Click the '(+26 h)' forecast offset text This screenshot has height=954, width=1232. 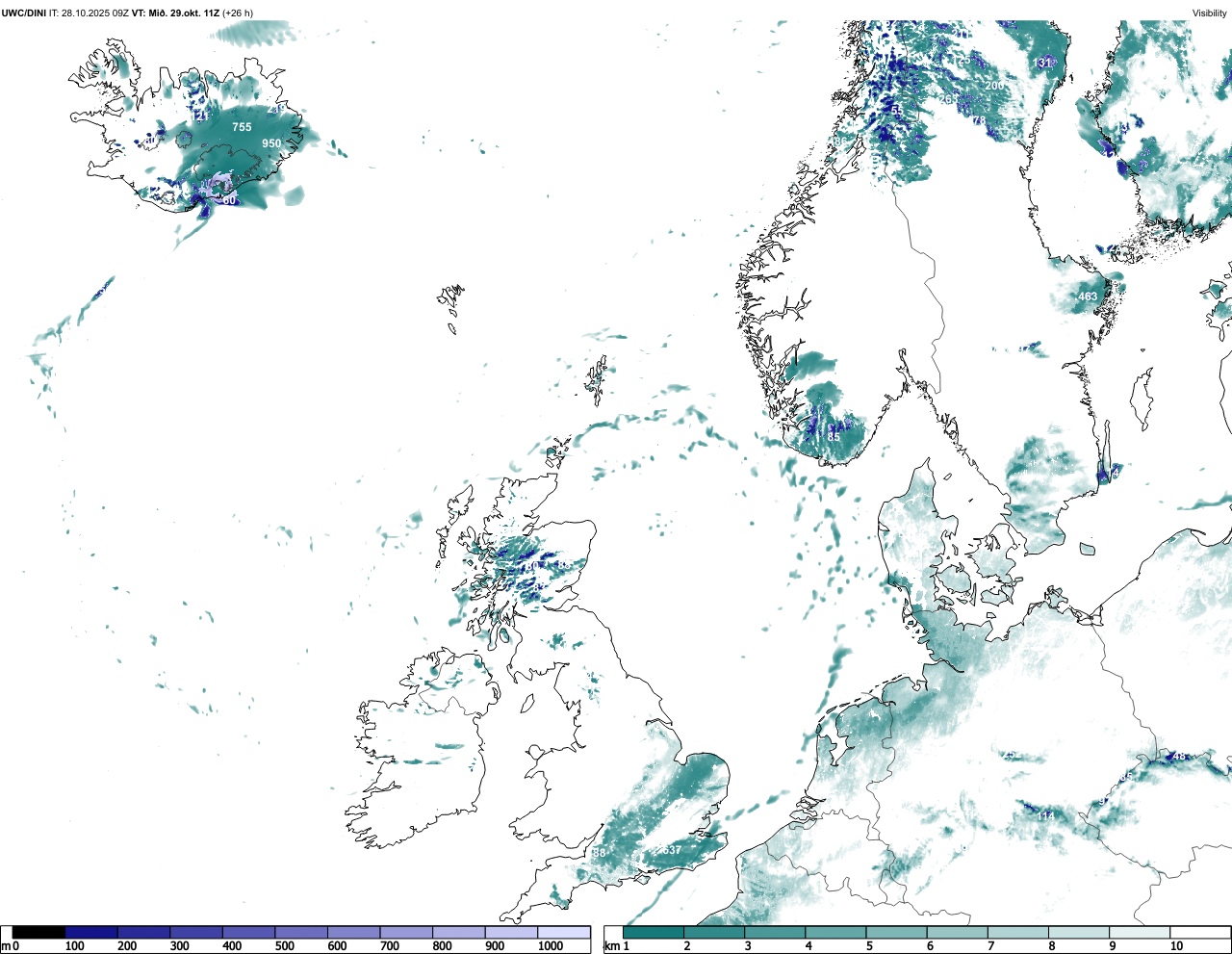238,13
